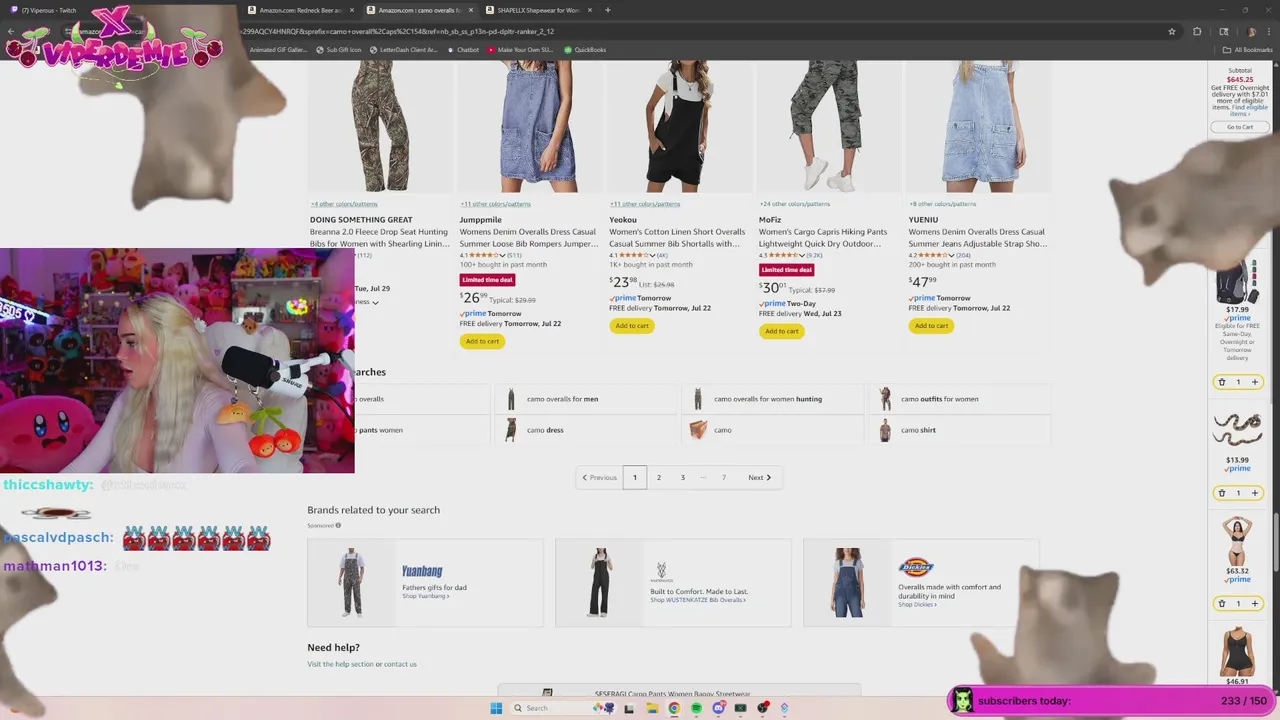Search camo overalls for men

coord(586,399)
